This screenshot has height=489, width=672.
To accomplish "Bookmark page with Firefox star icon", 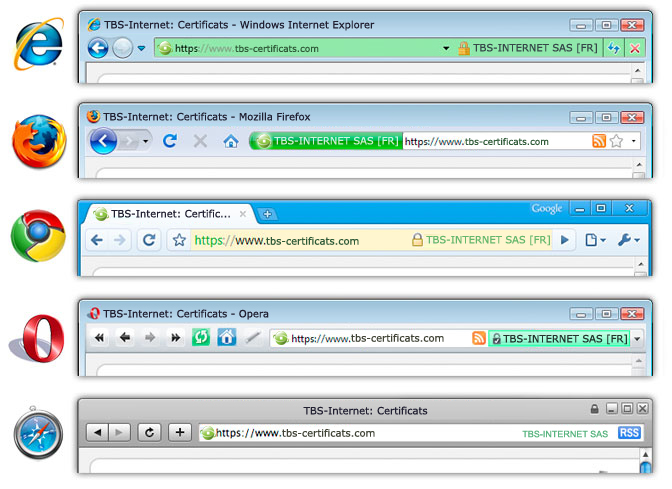I will coord(616,141).
